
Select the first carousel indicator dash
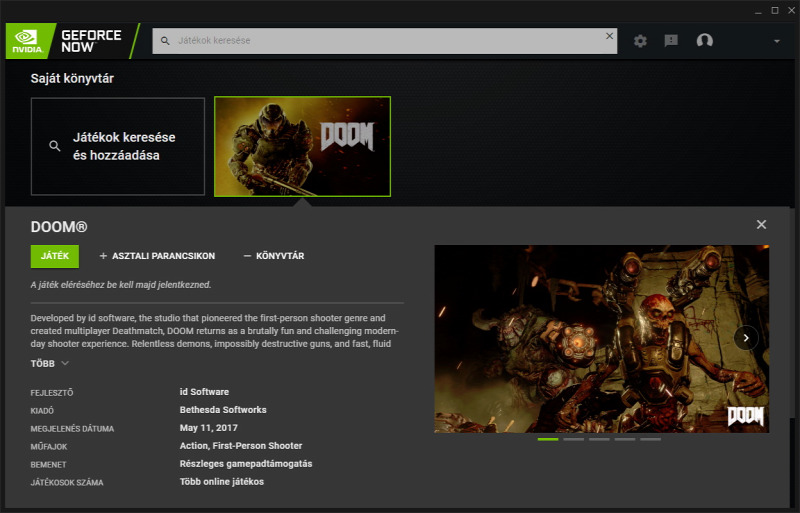548,439
